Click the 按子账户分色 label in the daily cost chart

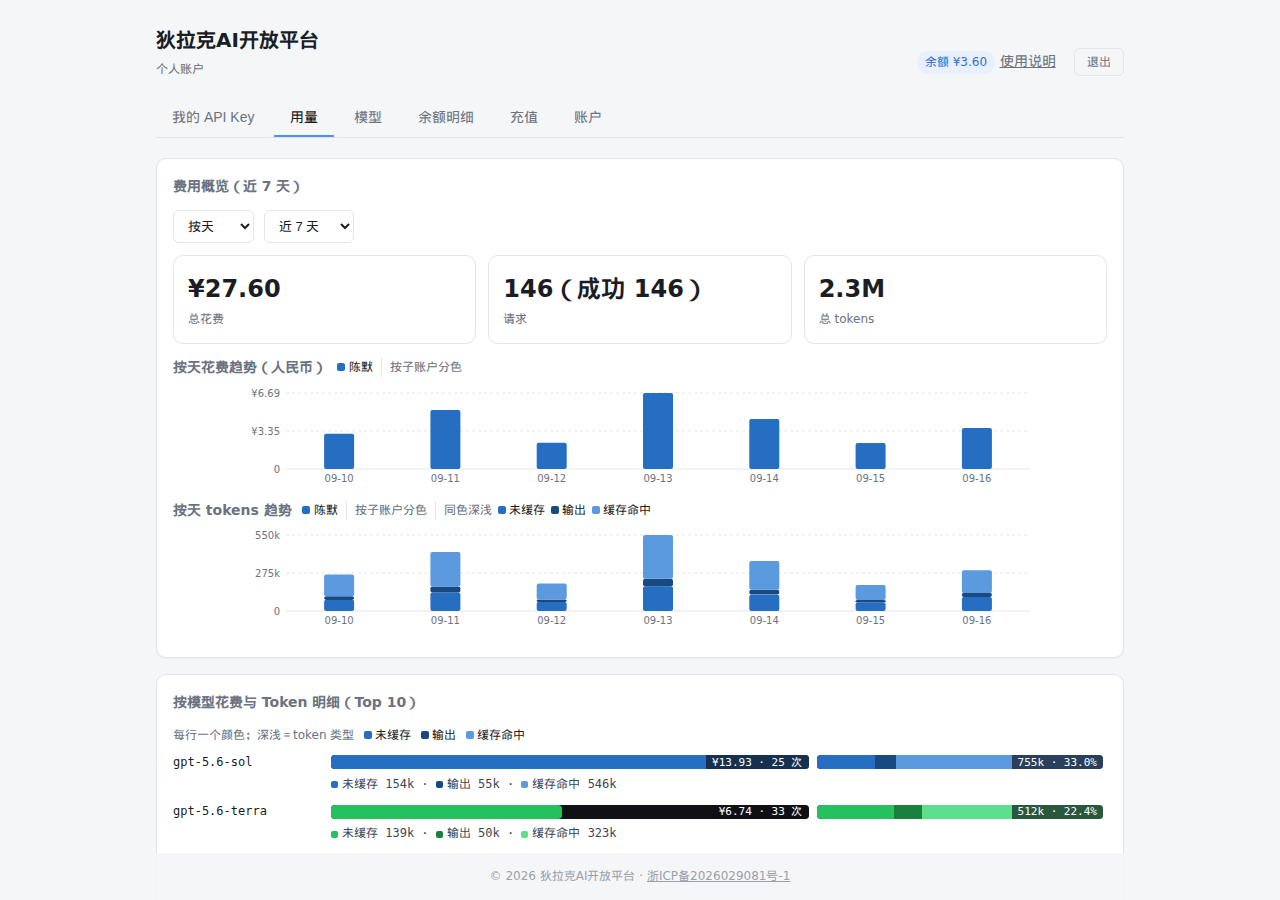(x=426, y=367)
